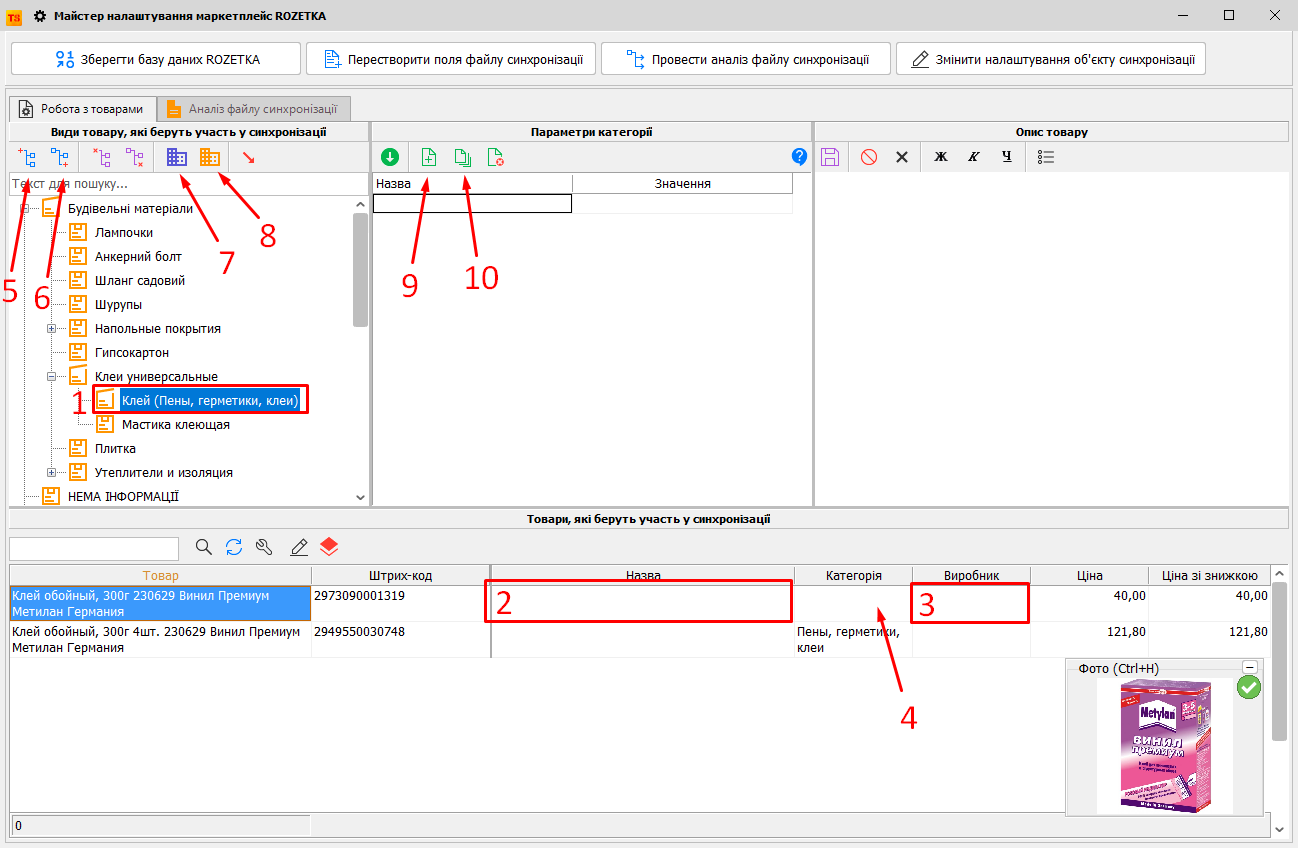Collapse the Клеи универсальные tree node
Viewport: 1298px width, 848px height.
[52, 377]
